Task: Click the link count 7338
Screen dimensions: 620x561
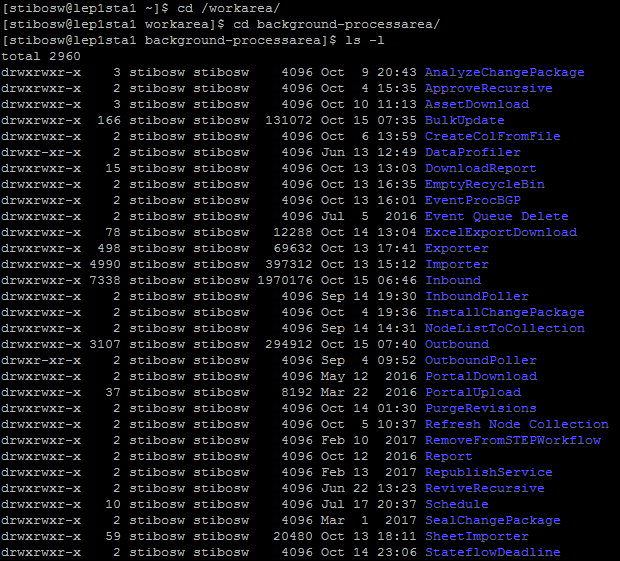Action: click(x=105, y=281)
